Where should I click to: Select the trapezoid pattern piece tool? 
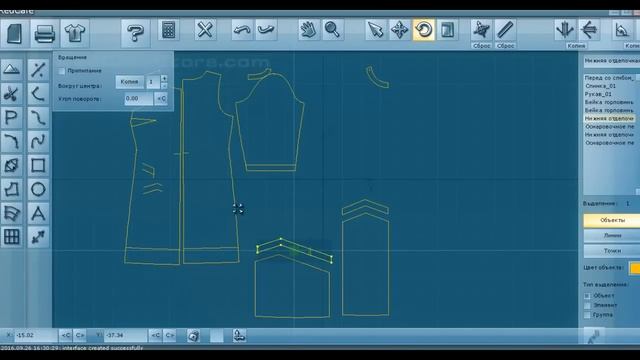(12, 189)
